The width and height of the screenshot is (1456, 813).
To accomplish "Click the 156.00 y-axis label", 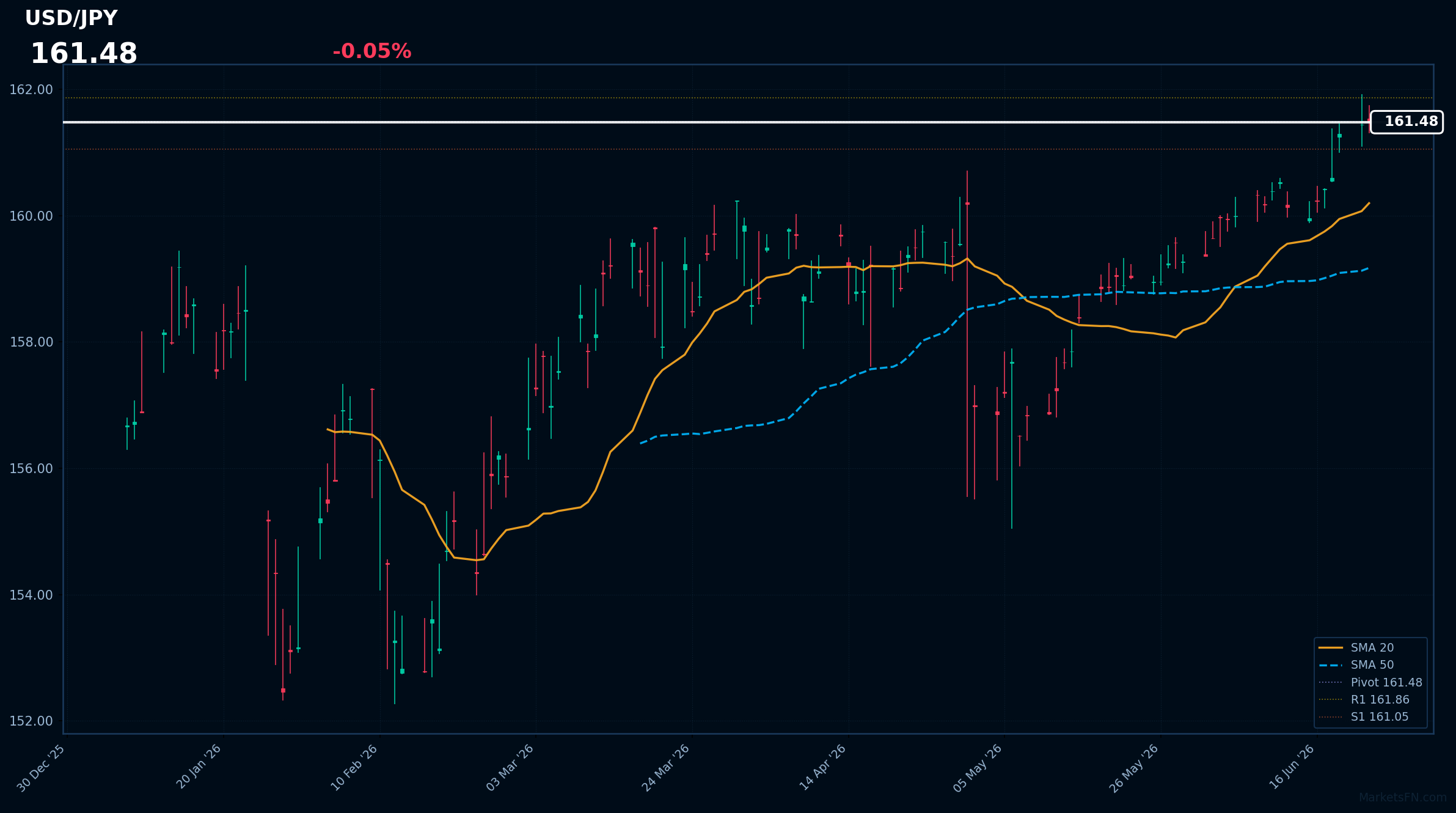I will pyautogui.click(x=31, y=469).
